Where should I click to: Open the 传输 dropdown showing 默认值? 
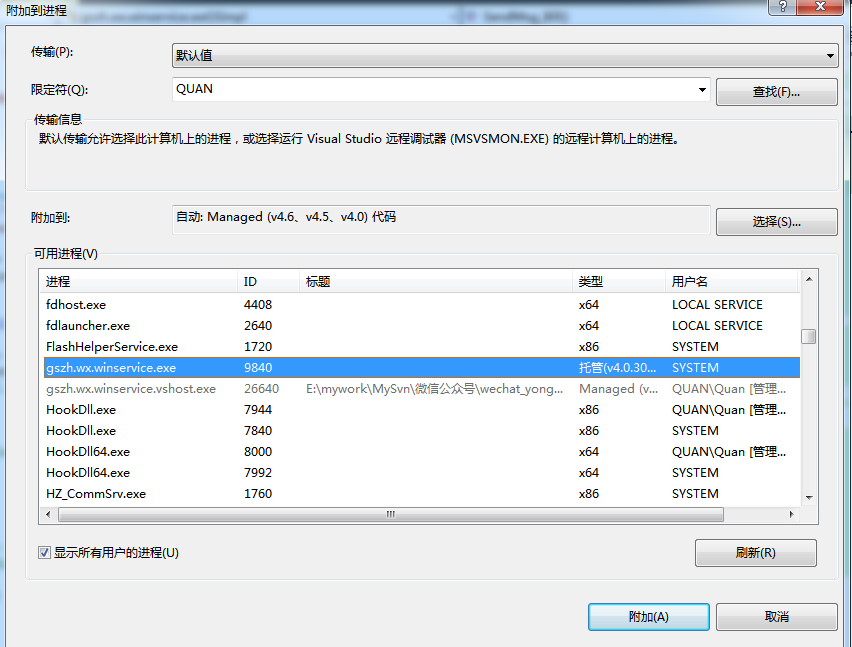[833, 55]
